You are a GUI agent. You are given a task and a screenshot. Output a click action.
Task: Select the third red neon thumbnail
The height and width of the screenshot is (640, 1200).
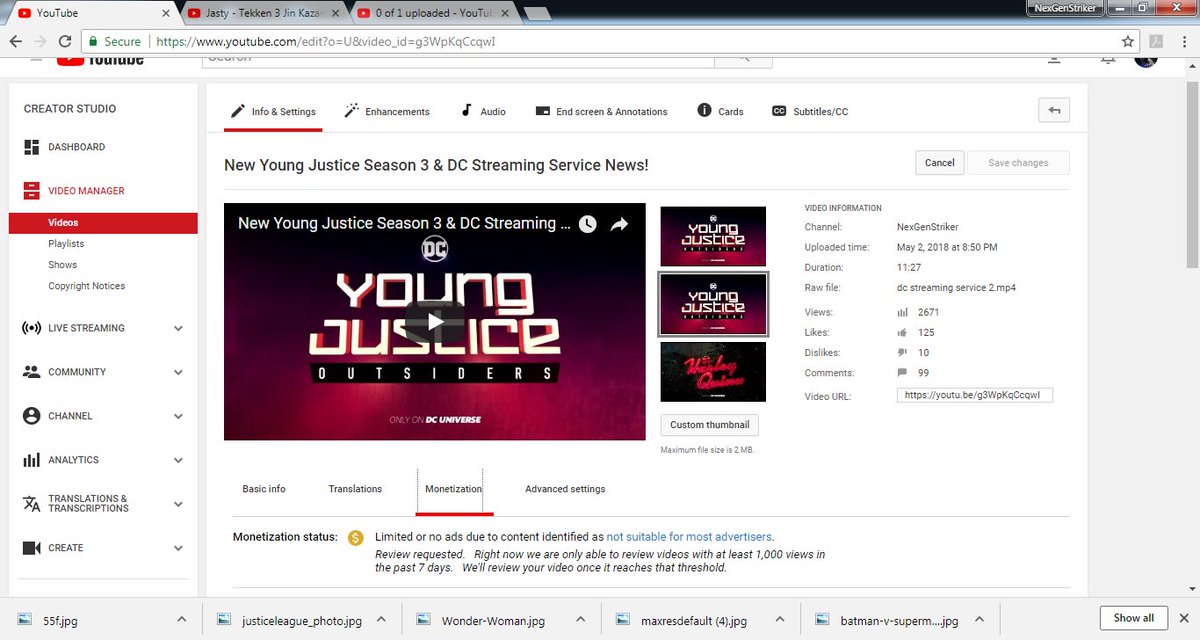coord(713,372)
